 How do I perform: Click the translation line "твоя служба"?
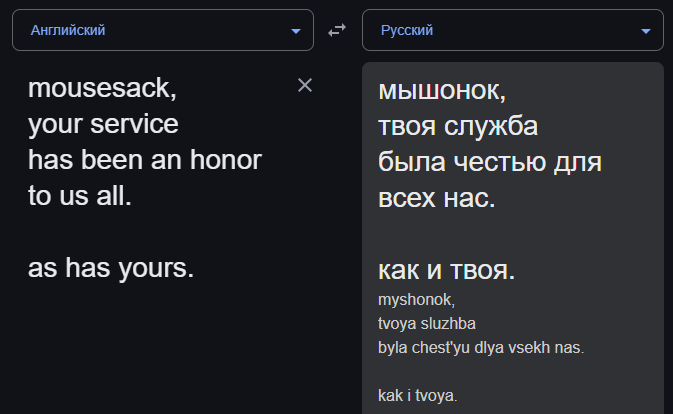pyautogui.click(x=458, y=126)
